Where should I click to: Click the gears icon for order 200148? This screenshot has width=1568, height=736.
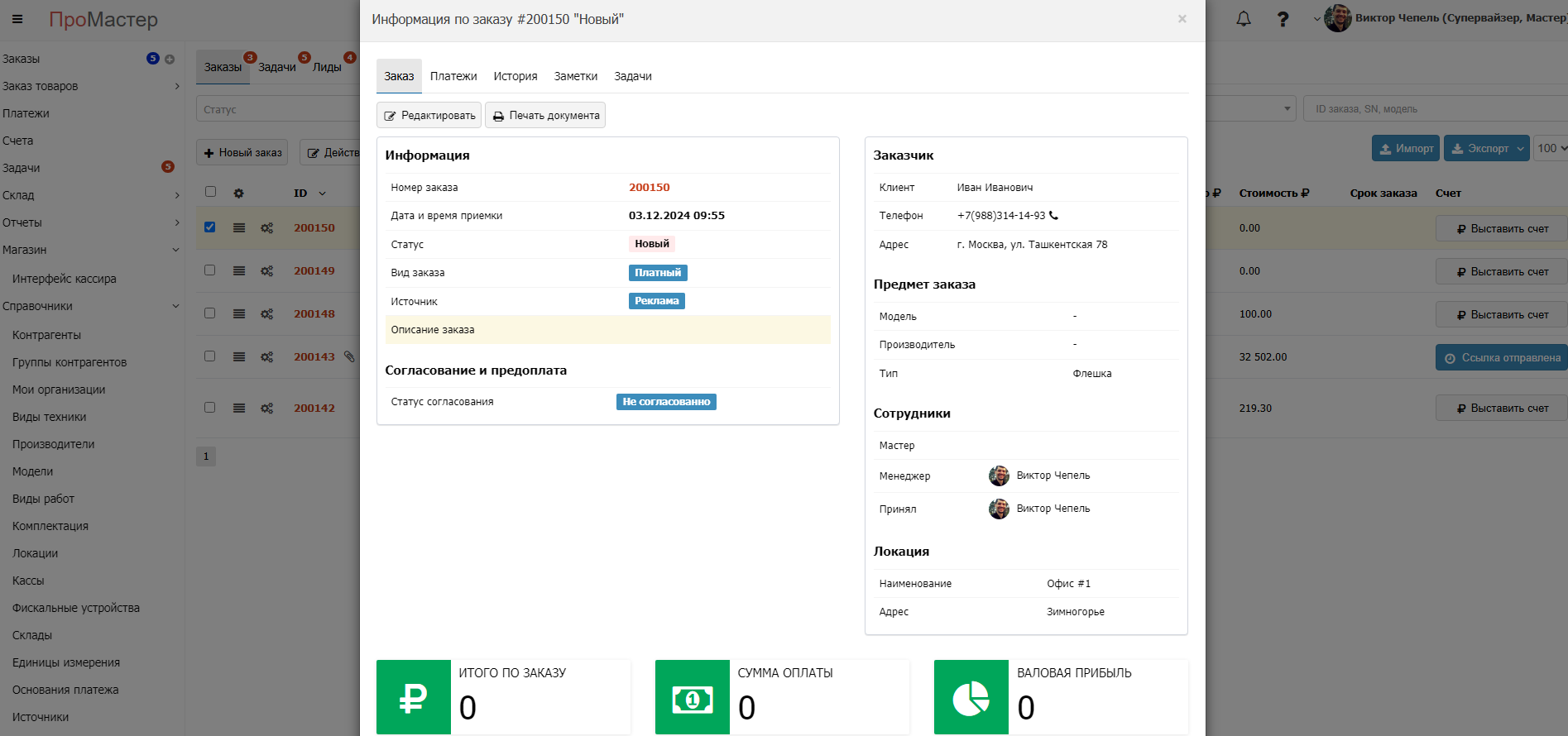266,314
